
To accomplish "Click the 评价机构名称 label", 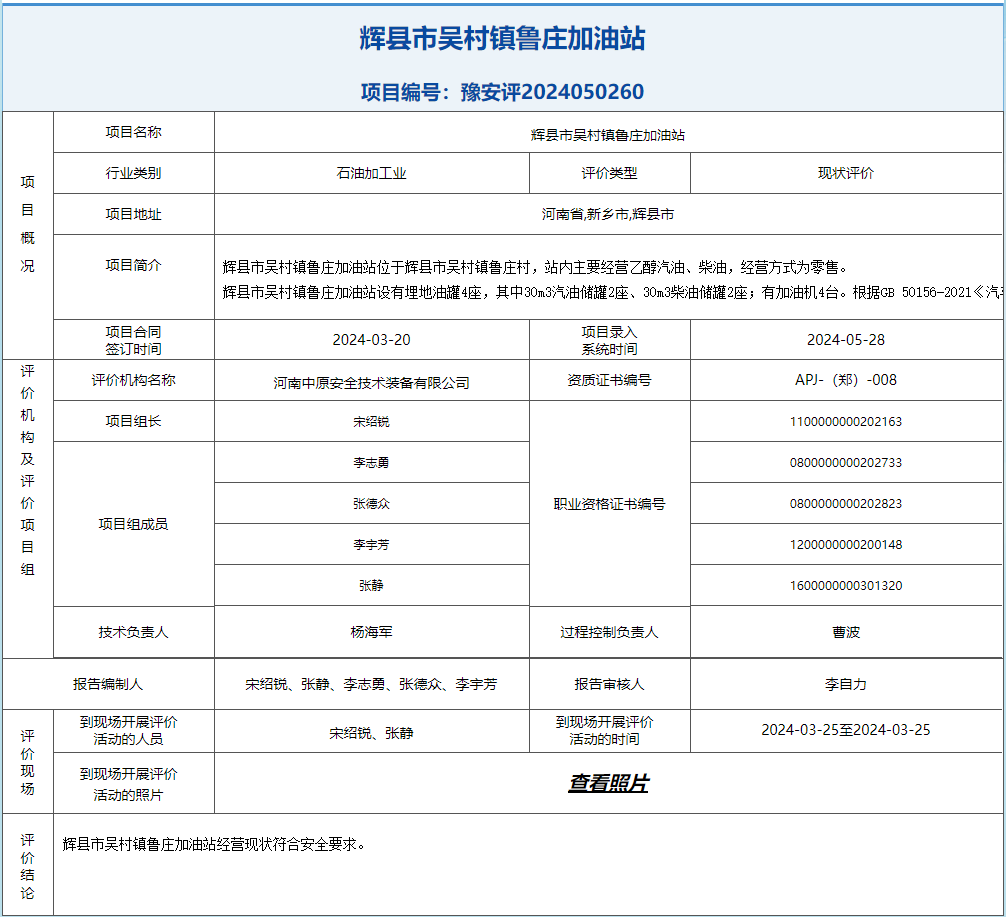I will (133, 380).
